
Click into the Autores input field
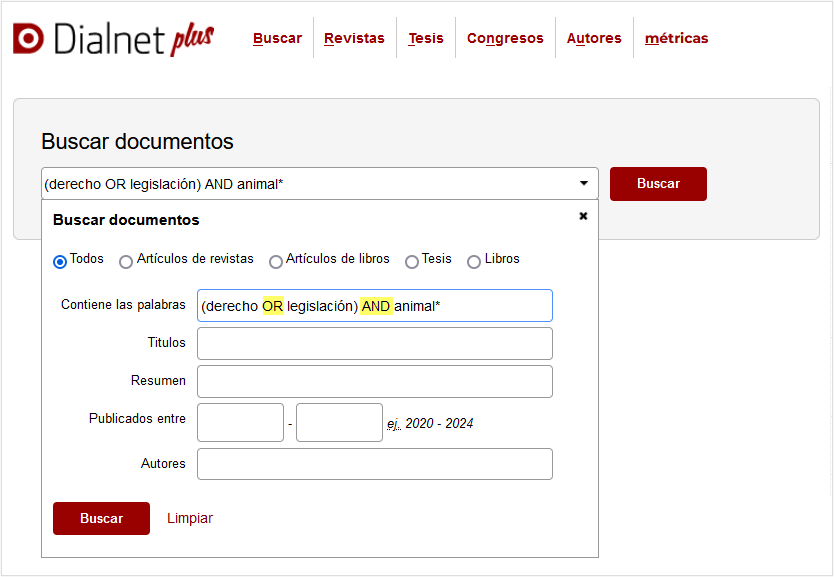[x=375, y=464]
